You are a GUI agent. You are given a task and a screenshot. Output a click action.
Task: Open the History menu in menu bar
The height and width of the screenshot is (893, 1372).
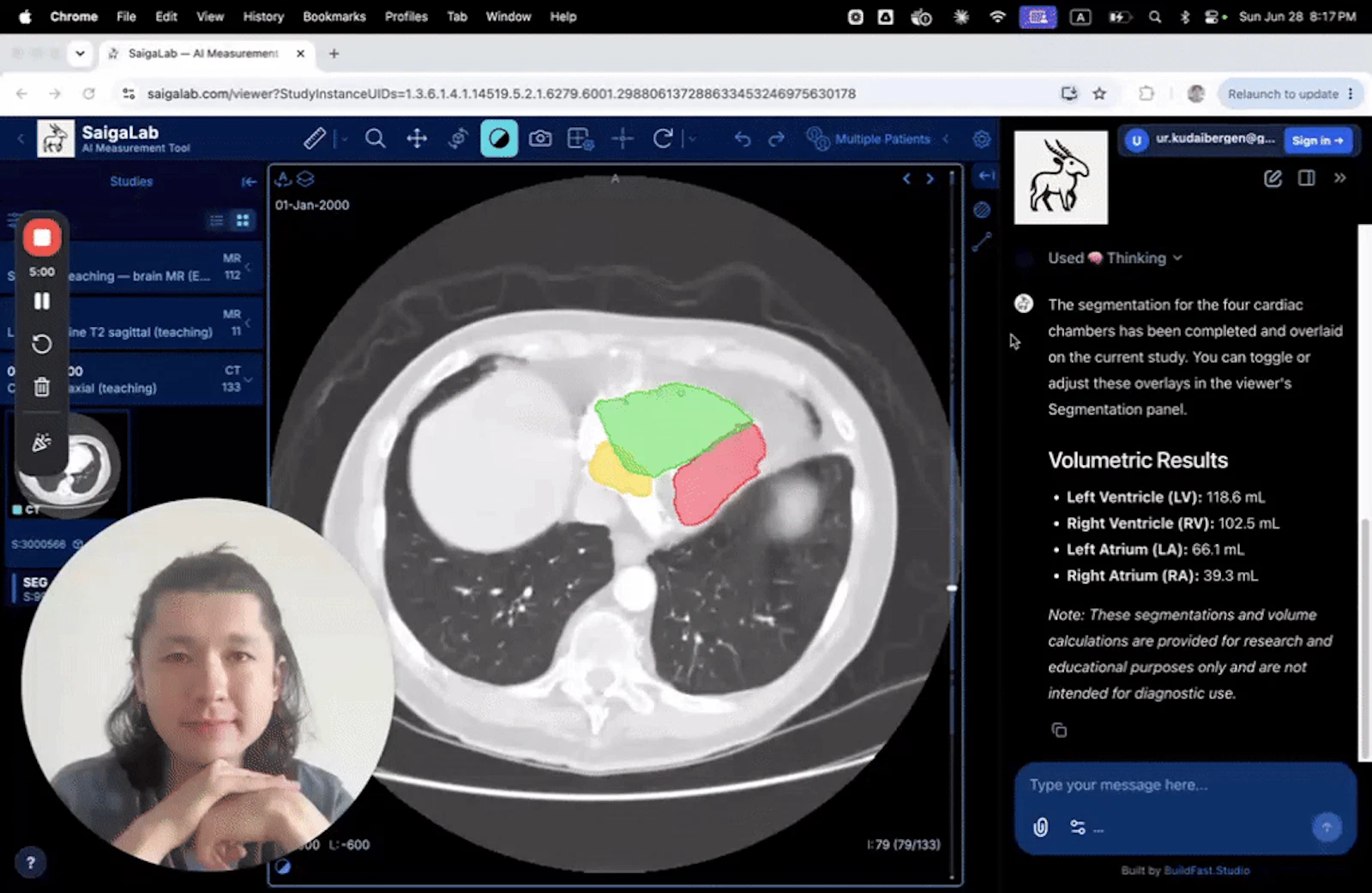263,16
